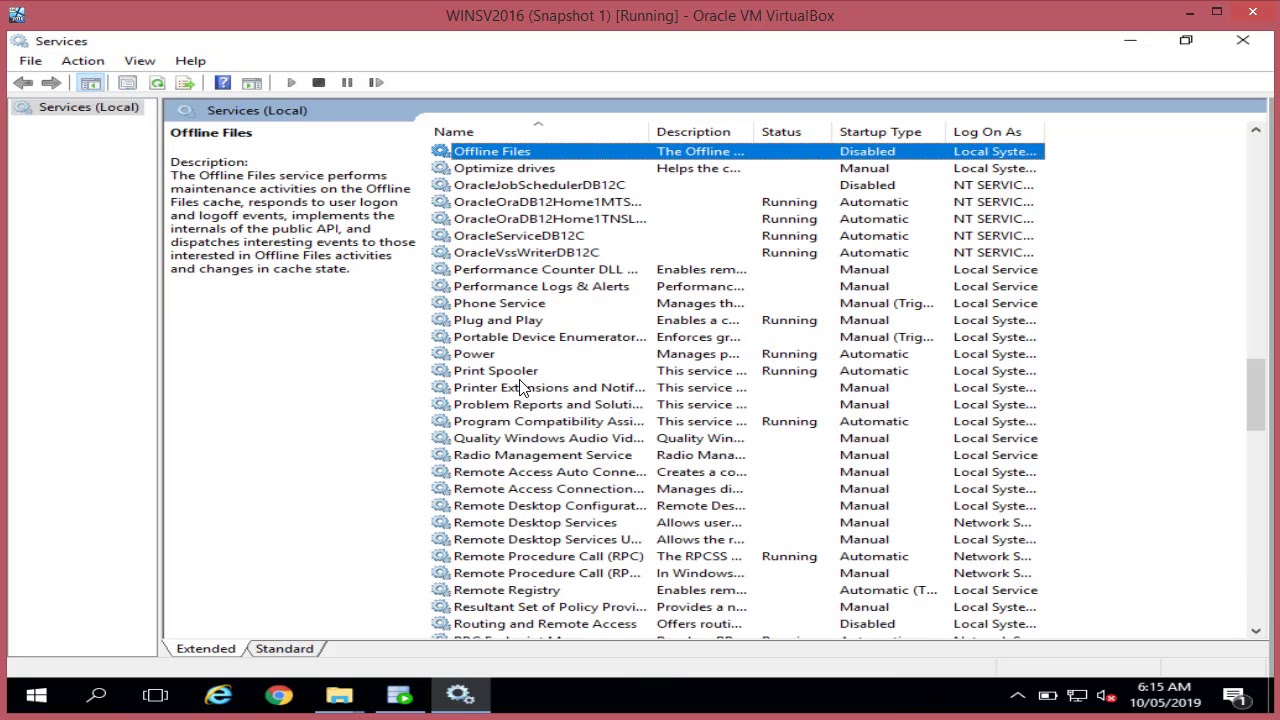Toggle Show/Hide Action Pane toolbar icon
This screenshot has width=1280, height=720.
[252, 83]
